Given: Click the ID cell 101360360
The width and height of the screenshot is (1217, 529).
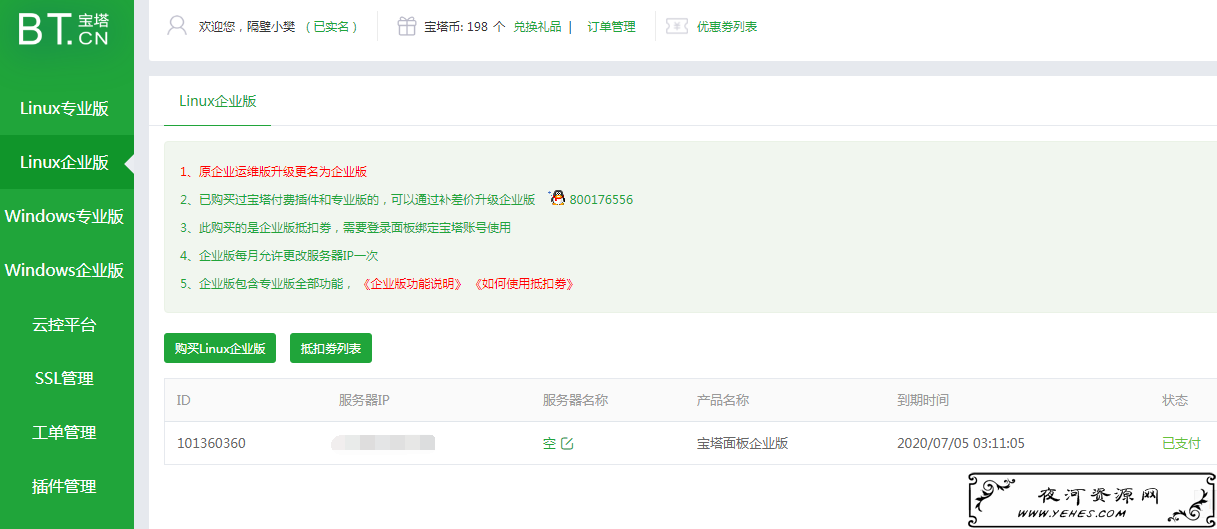Looking at the screenshot, I should coord(211,443).
